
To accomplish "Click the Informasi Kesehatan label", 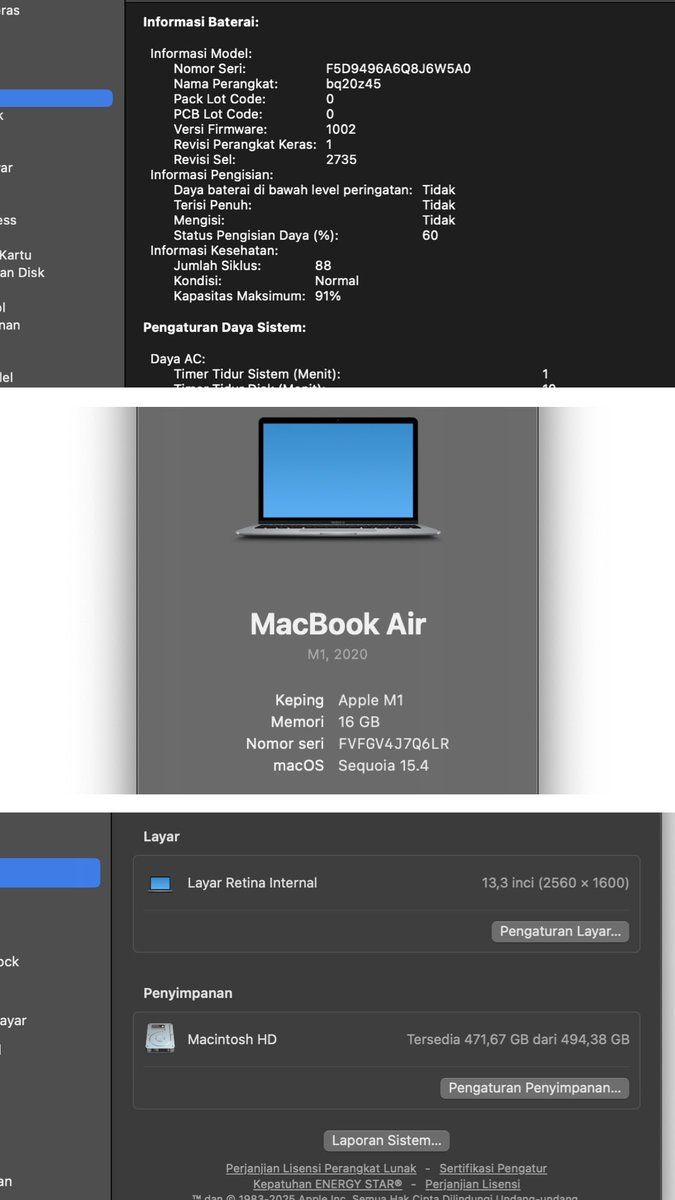I will coord(214,251).
